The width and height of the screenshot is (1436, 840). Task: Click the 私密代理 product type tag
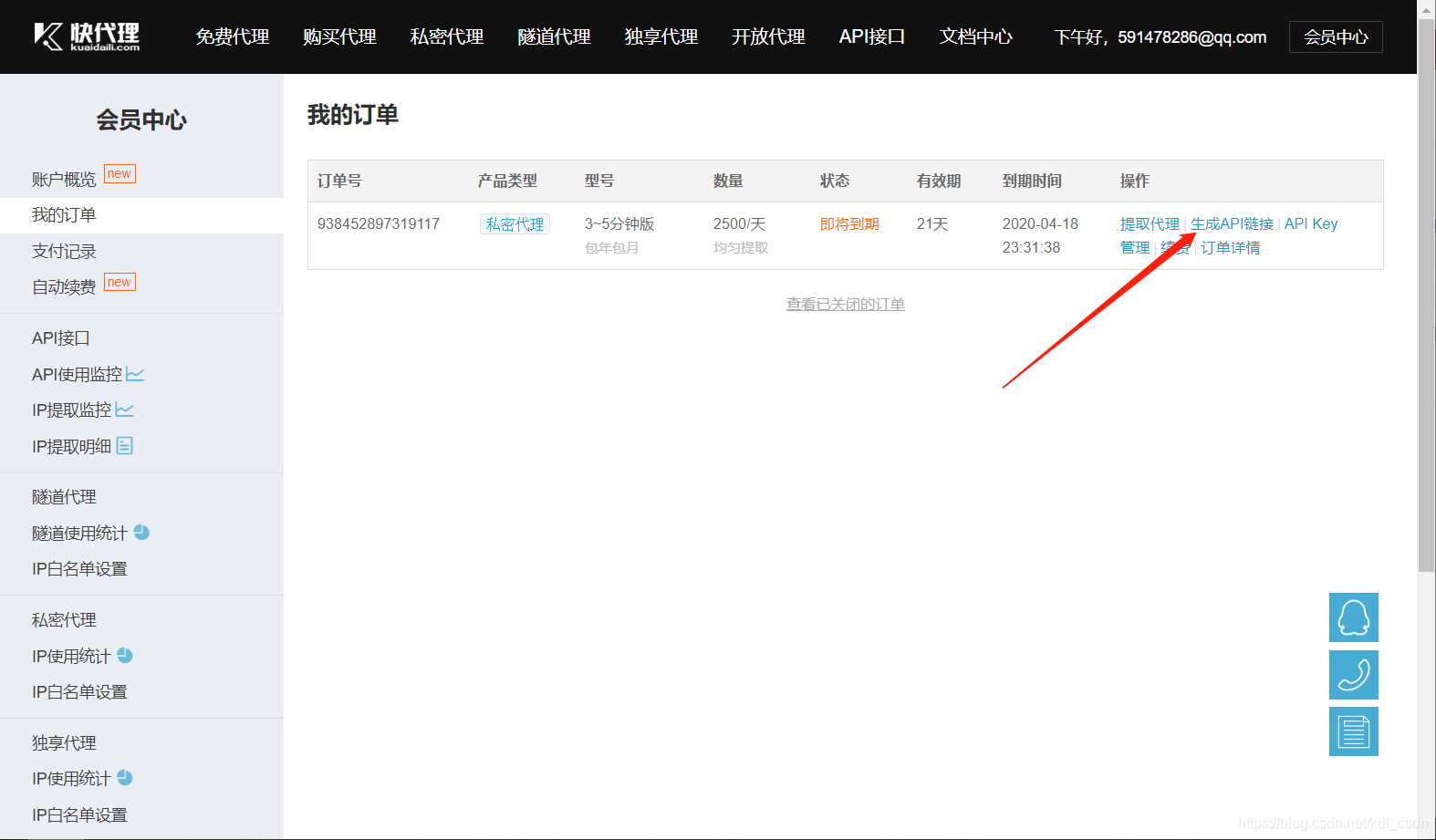pos(515,223)
